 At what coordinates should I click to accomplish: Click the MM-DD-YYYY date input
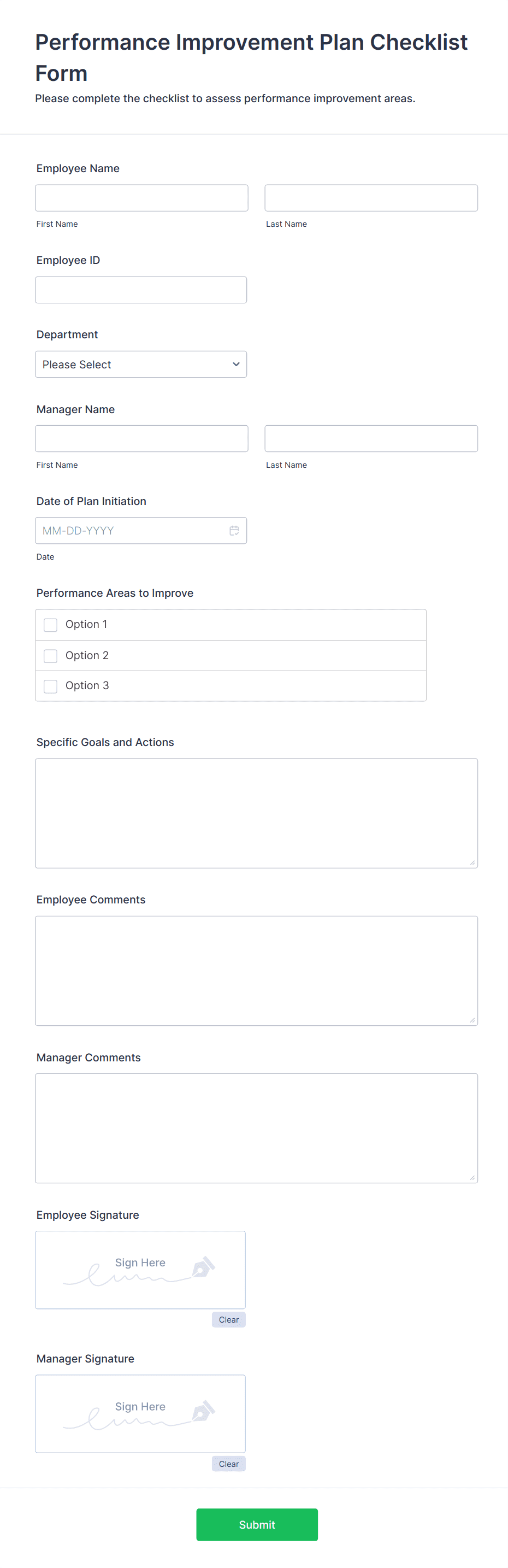click(141, 531)
